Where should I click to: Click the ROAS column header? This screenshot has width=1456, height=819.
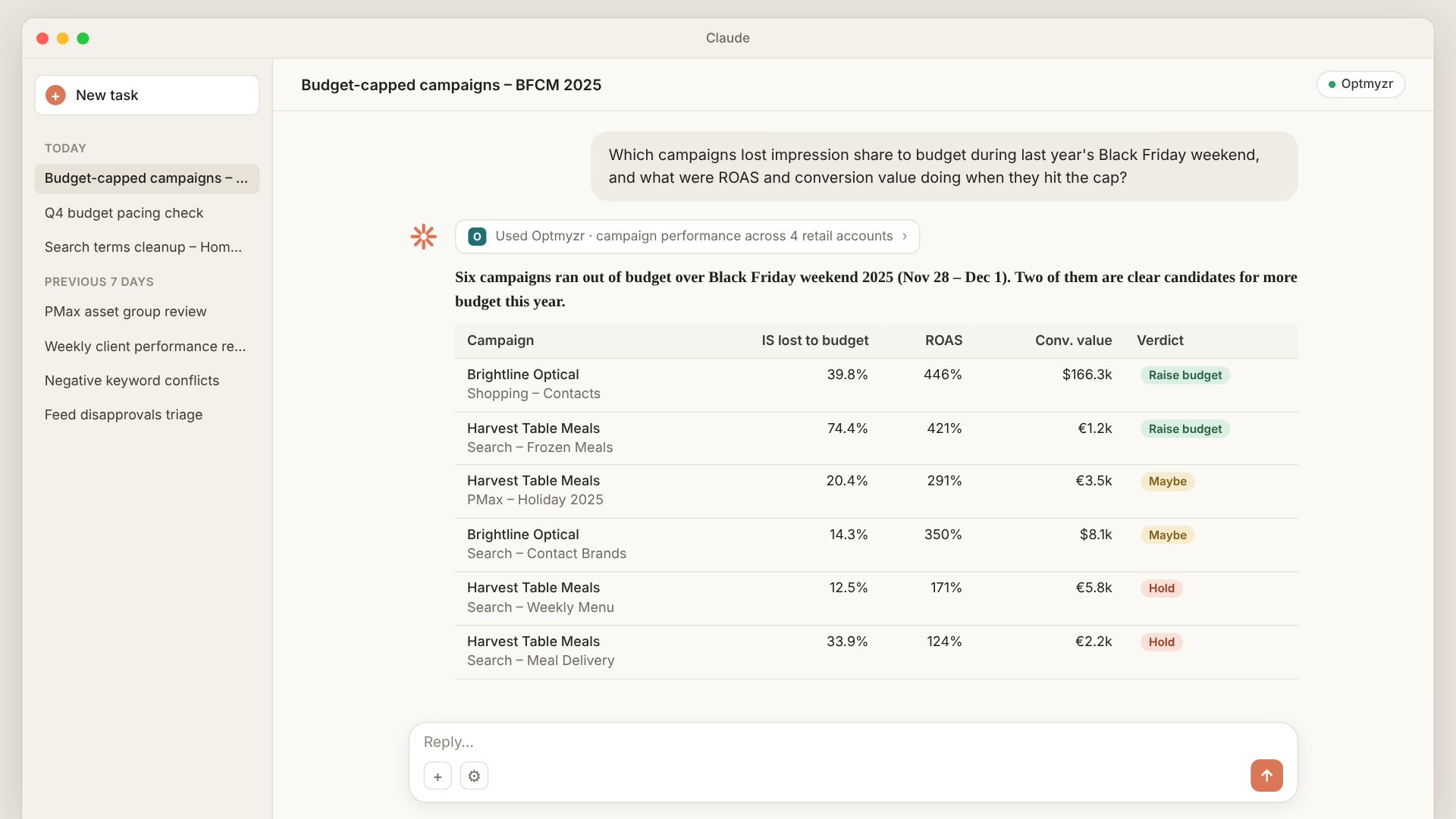tap(943, 340)
